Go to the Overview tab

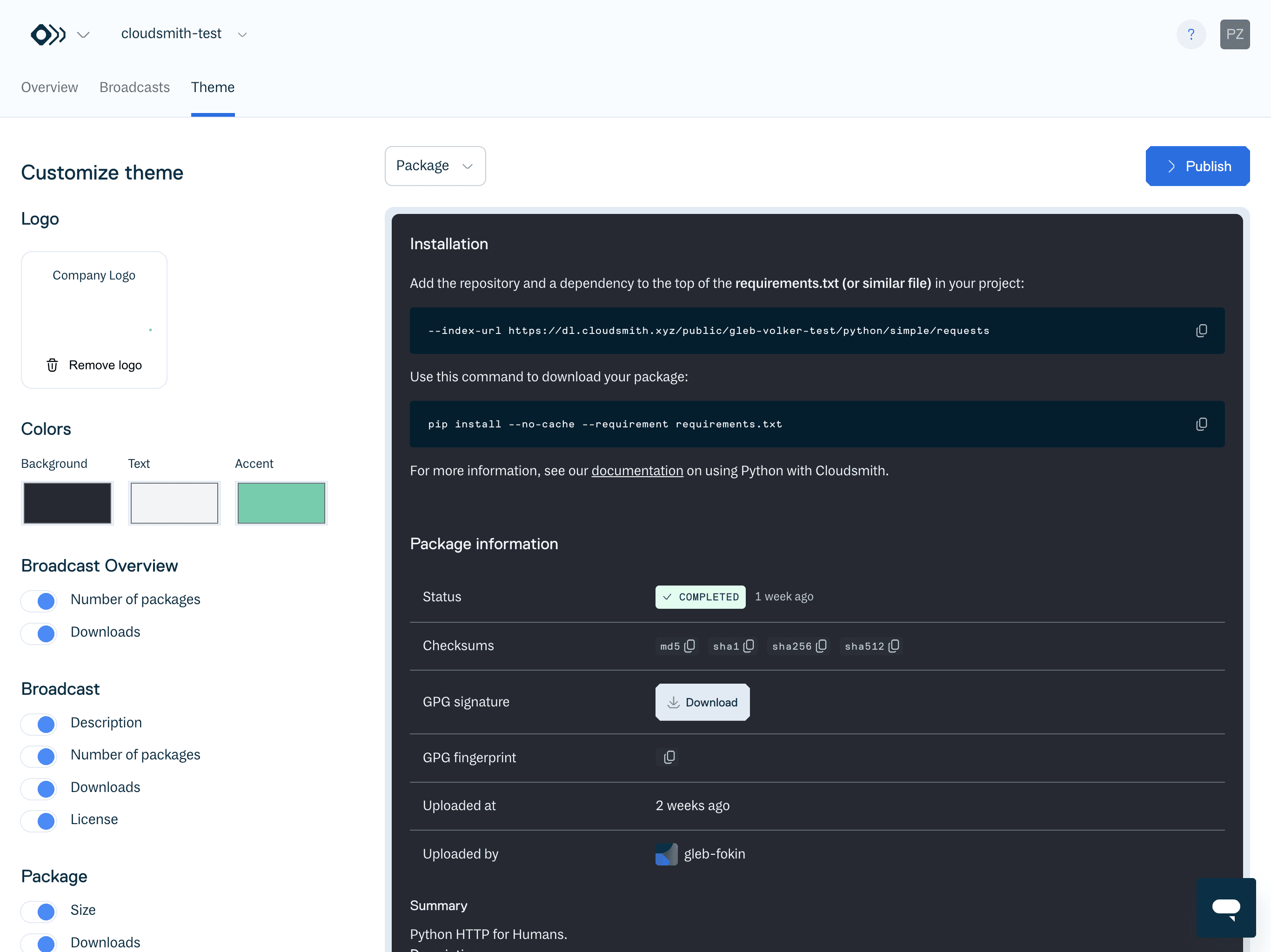(49, 87)
